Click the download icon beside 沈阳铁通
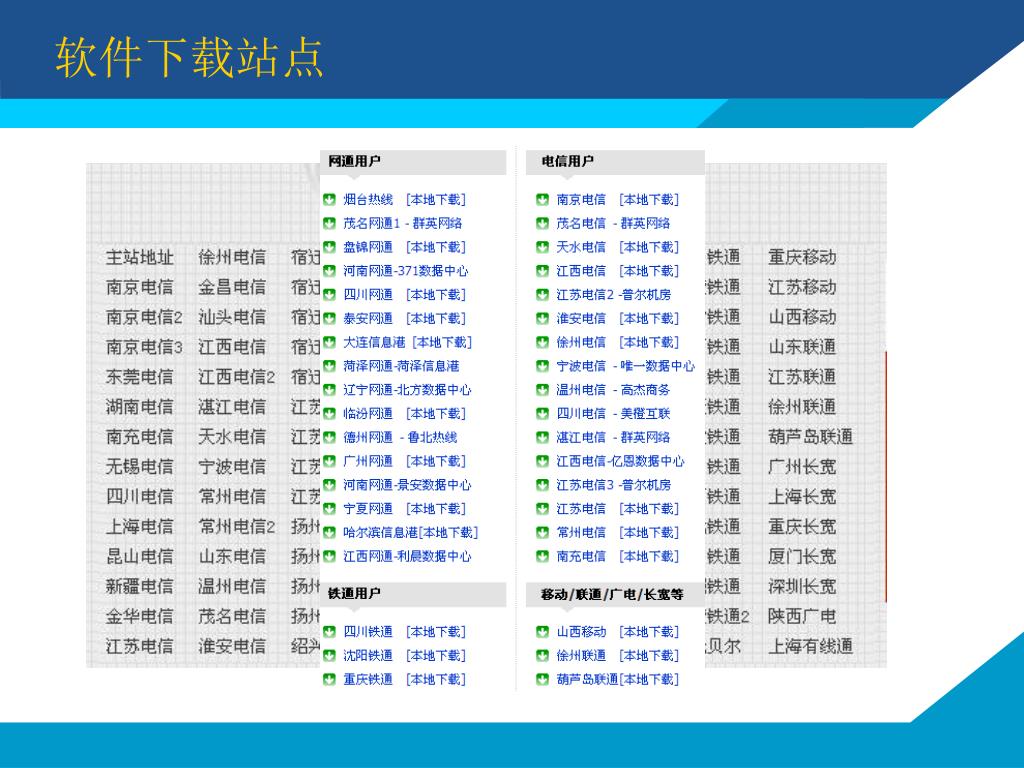 330,656
